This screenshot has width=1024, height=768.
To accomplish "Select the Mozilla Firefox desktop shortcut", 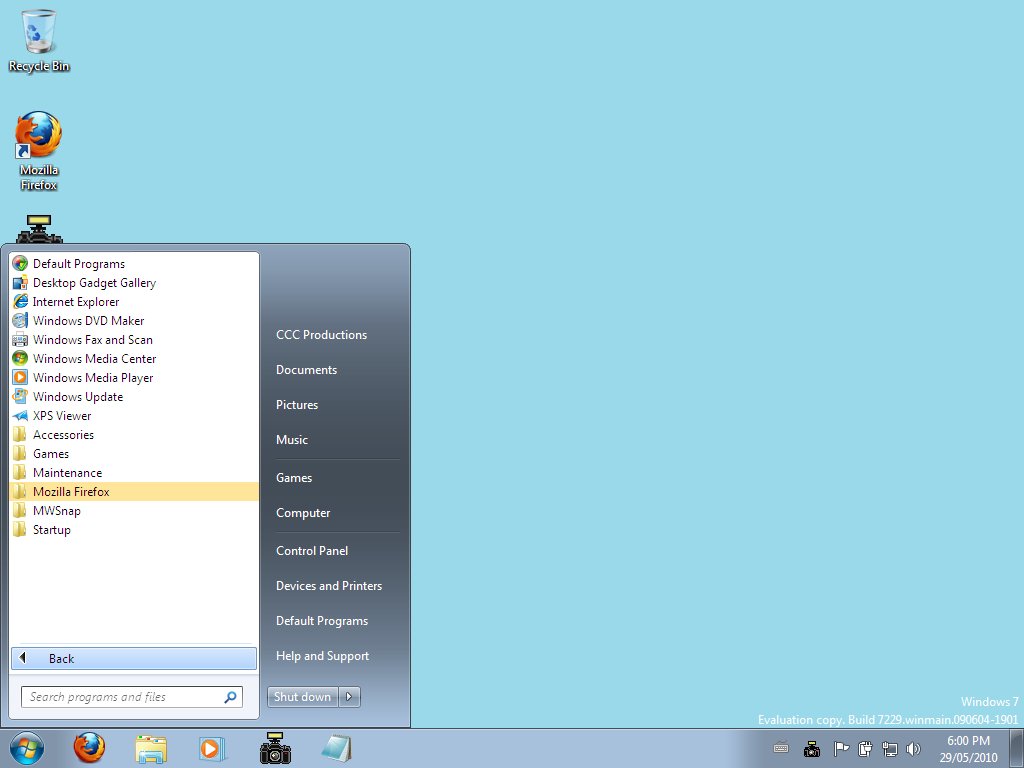I will (x=39, y=152).
